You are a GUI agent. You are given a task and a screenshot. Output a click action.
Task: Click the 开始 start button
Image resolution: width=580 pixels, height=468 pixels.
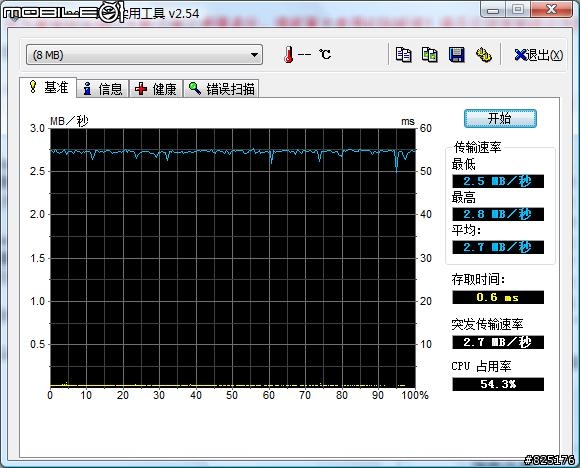[500, 118]
